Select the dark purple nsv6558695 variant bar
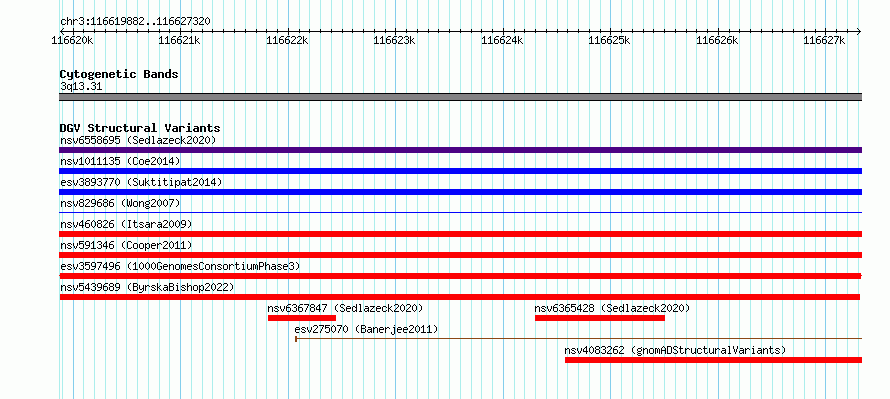Screen dimensions: 890x399 460,150
